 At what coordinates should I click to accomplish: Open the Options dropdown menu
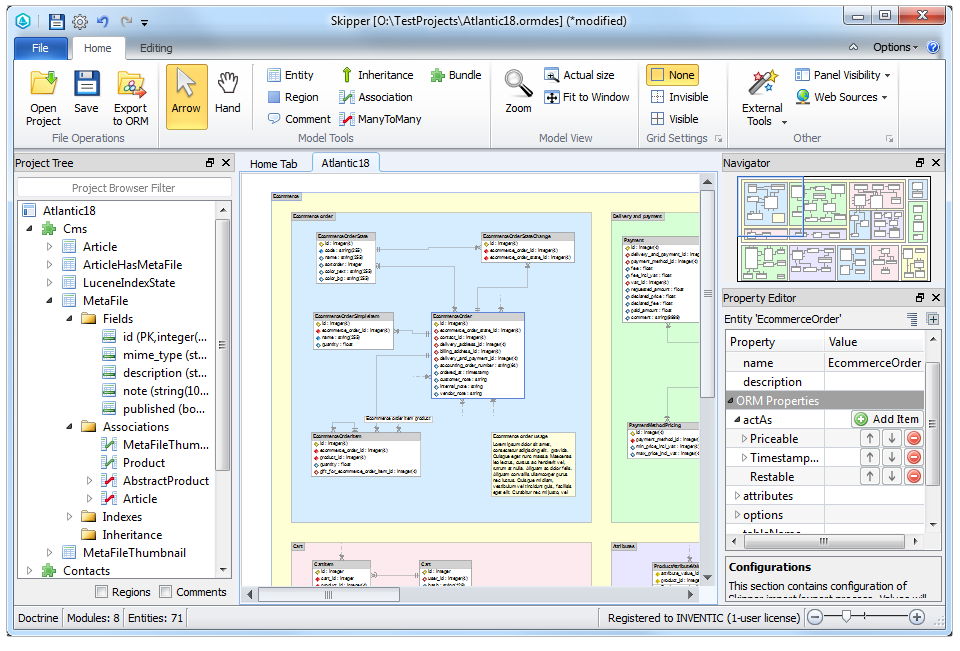point(895,47)
